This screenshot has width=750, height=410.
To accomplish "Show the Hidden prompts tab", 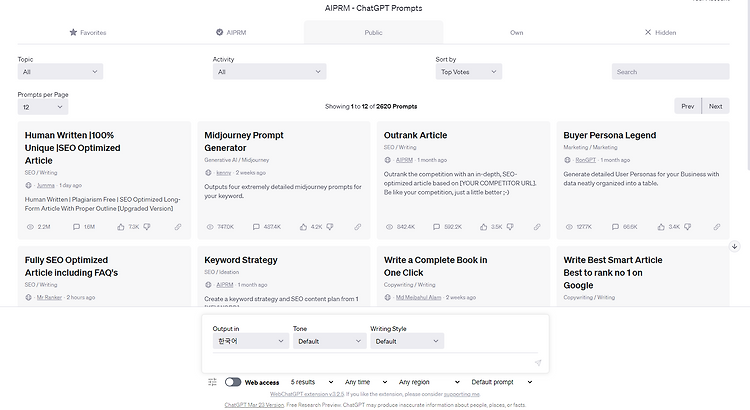I will pyautogui.click(x=660, y=33).
